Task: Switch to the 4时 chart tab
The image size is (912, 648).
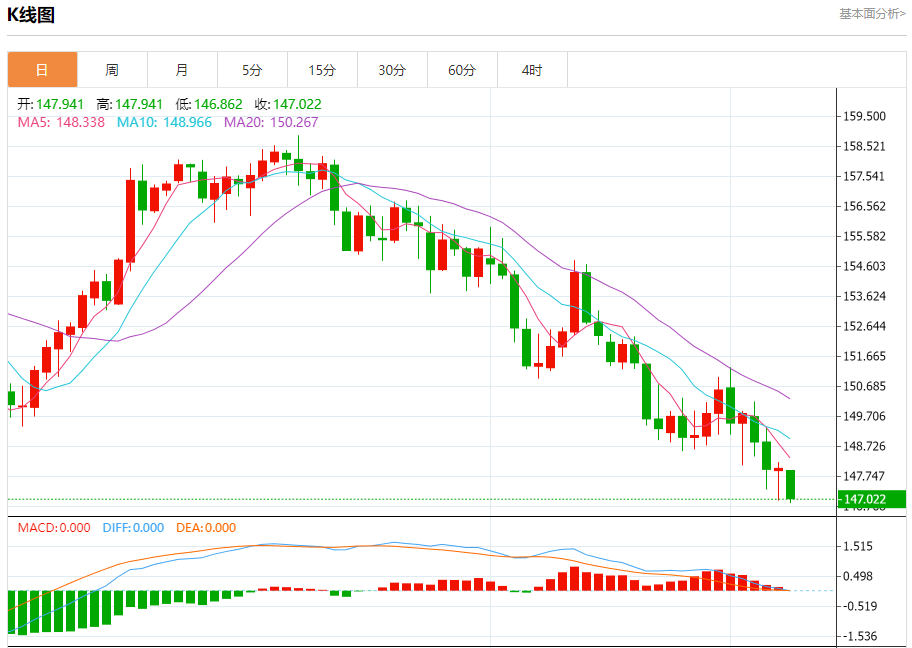Action: click(532, 70)
